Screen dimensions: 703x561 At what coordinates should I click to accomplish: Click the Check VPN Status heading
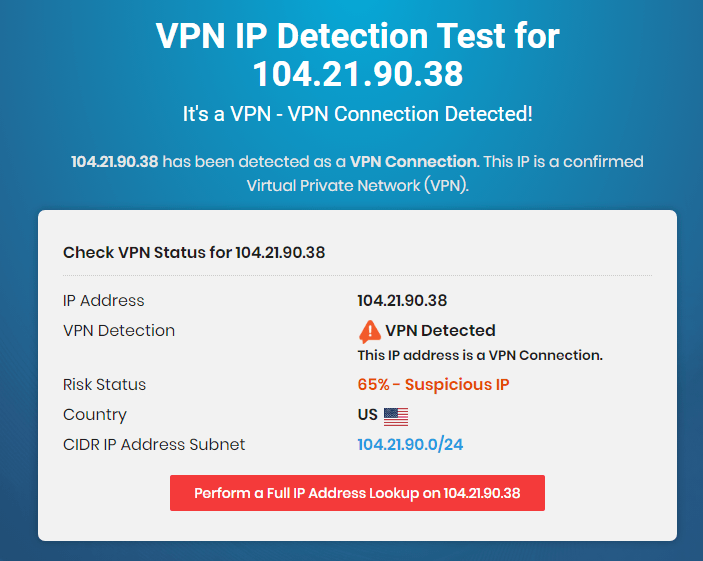tap(194, 252)
